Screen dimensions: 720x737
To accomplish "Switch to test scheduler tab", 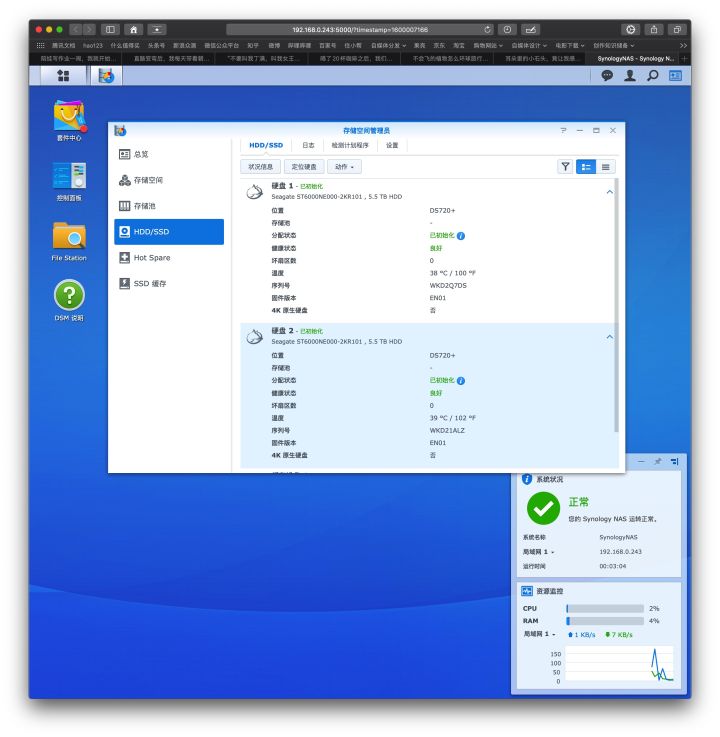I will point(350,145).
